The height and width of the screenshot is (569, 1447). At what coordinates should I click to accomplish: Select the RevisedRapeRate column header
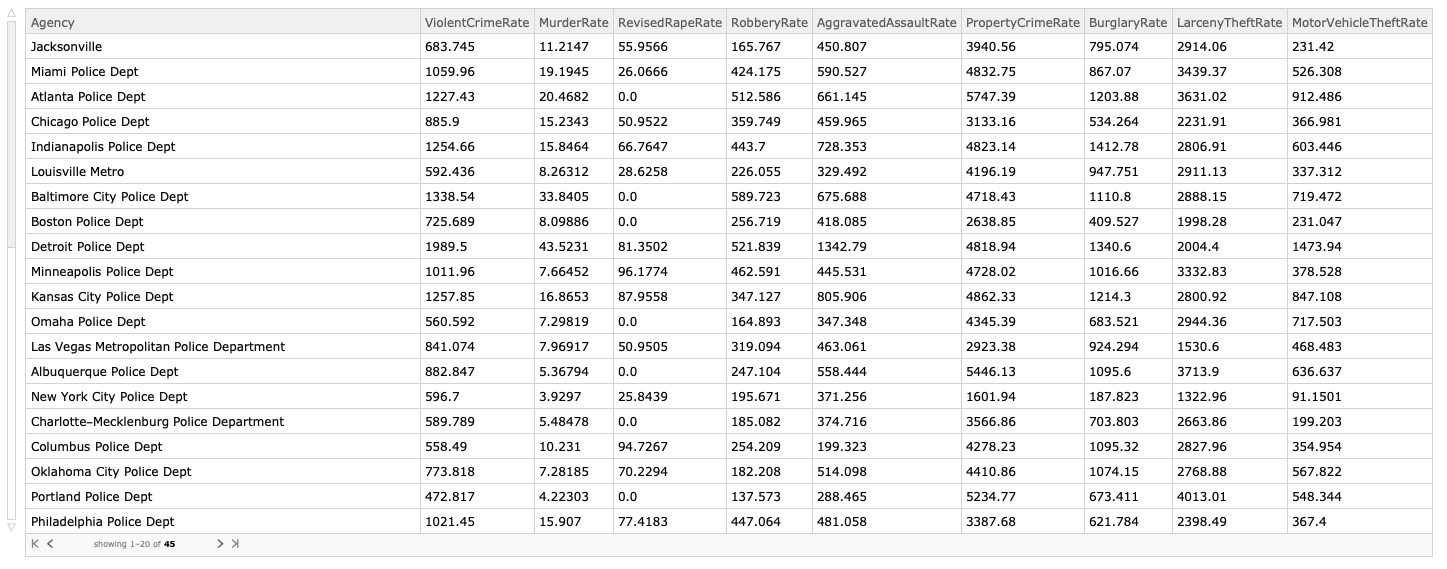tap(669, 22)
